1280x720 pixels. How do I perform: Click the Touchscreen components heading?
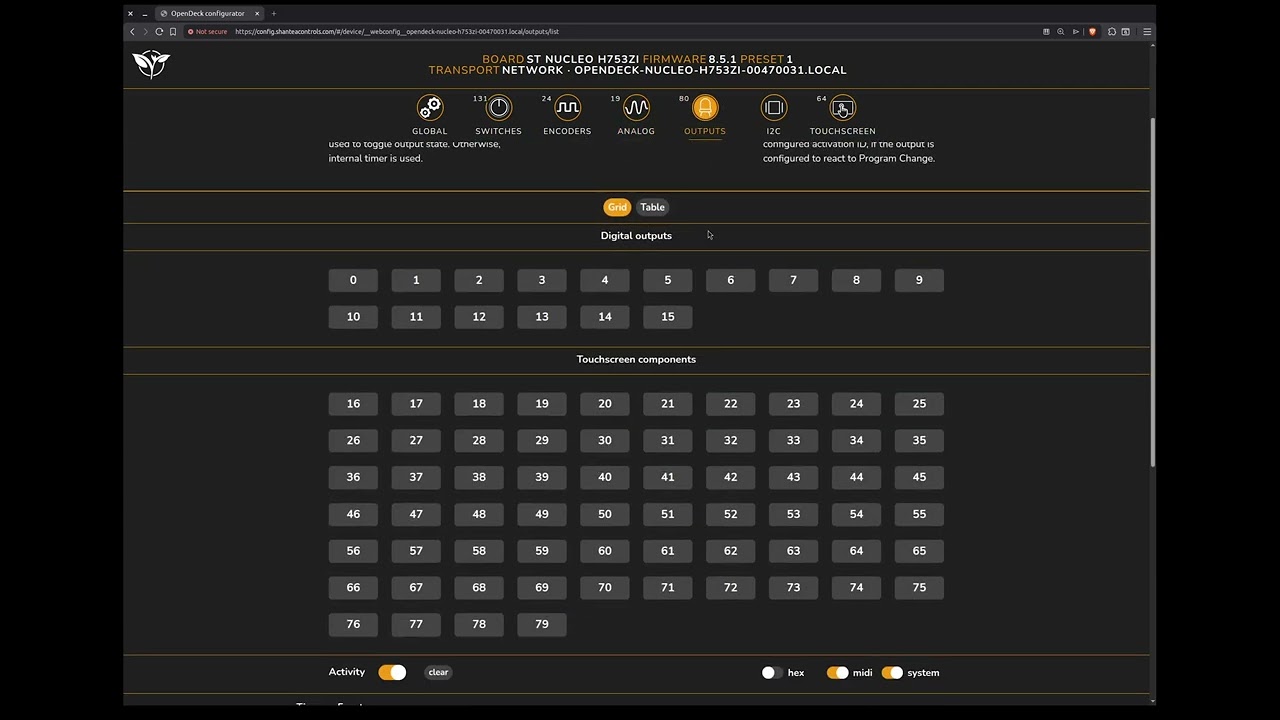pos(636,359)
